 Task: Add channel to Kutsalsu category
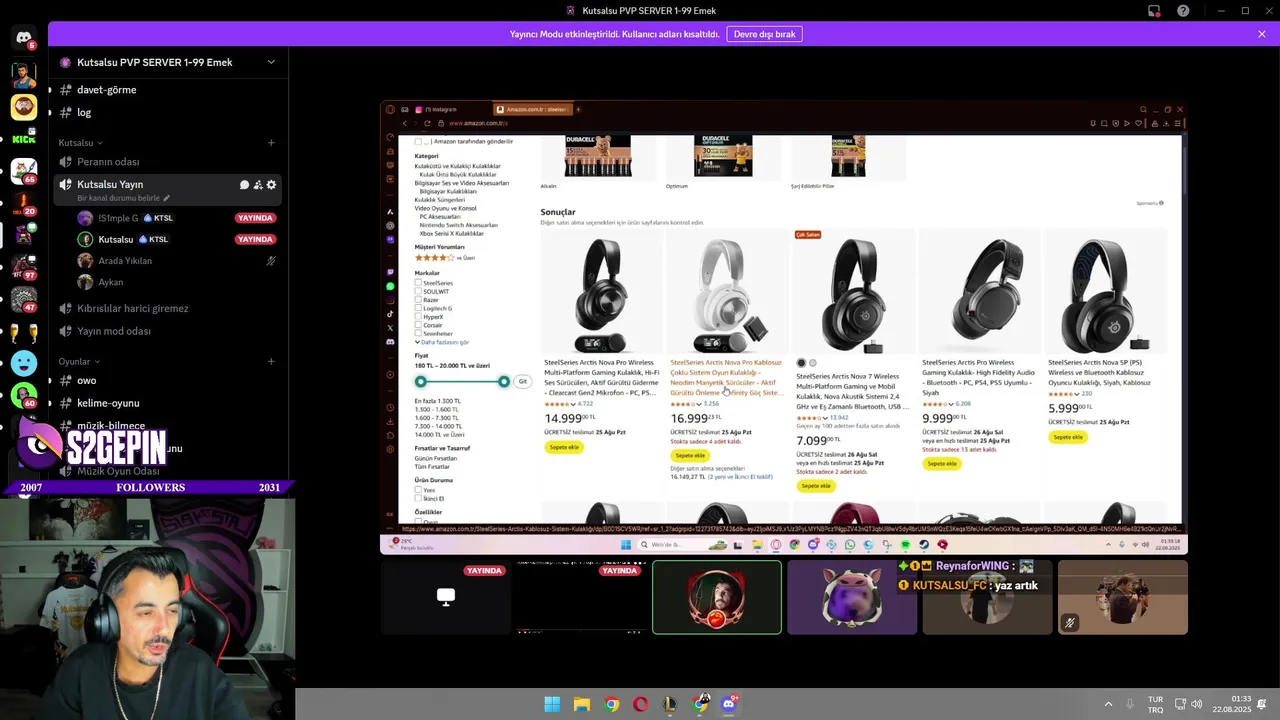271,143
